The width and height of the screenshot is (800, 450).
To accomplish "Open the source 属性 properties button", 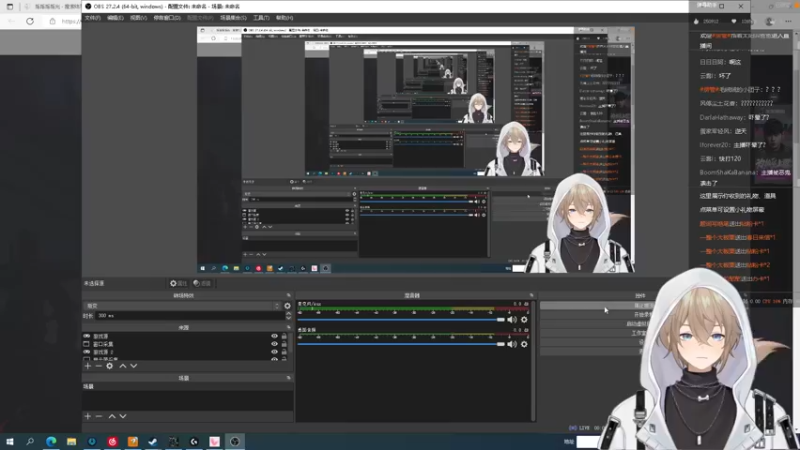I will click(x=179, y=283).
